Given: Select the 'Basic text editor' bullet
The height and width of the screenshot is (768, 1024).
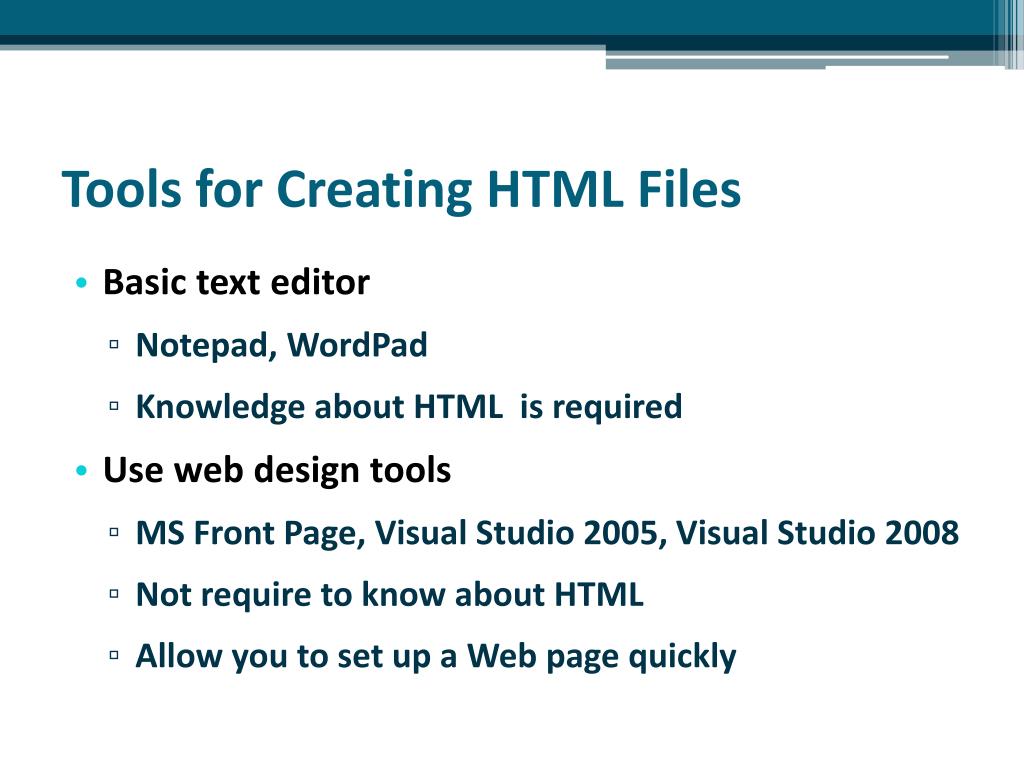Looking at the screenshot, I should coord(236,283).
